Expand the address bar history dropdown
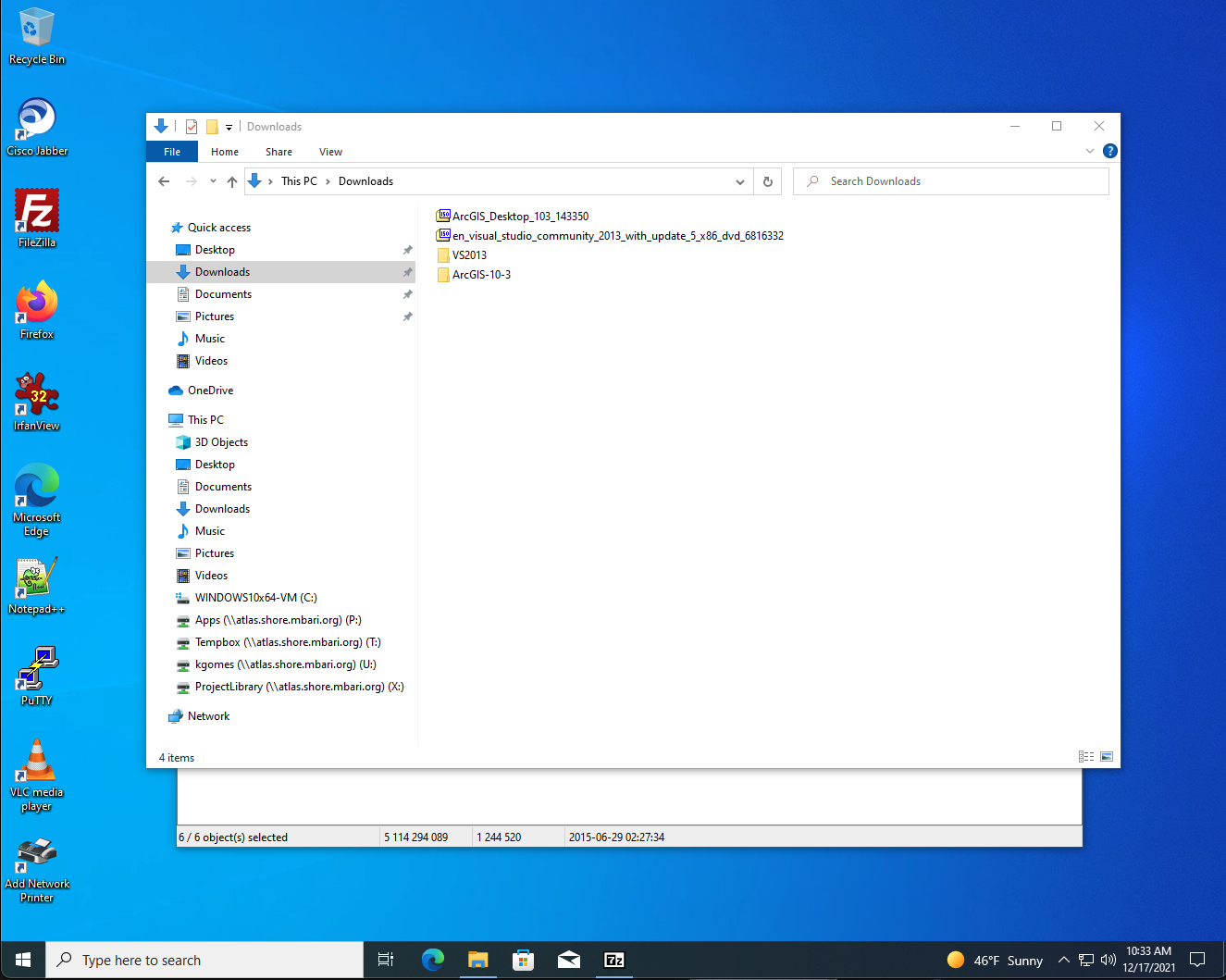This screenshot has height=980, width=1226. pos(740,181)
